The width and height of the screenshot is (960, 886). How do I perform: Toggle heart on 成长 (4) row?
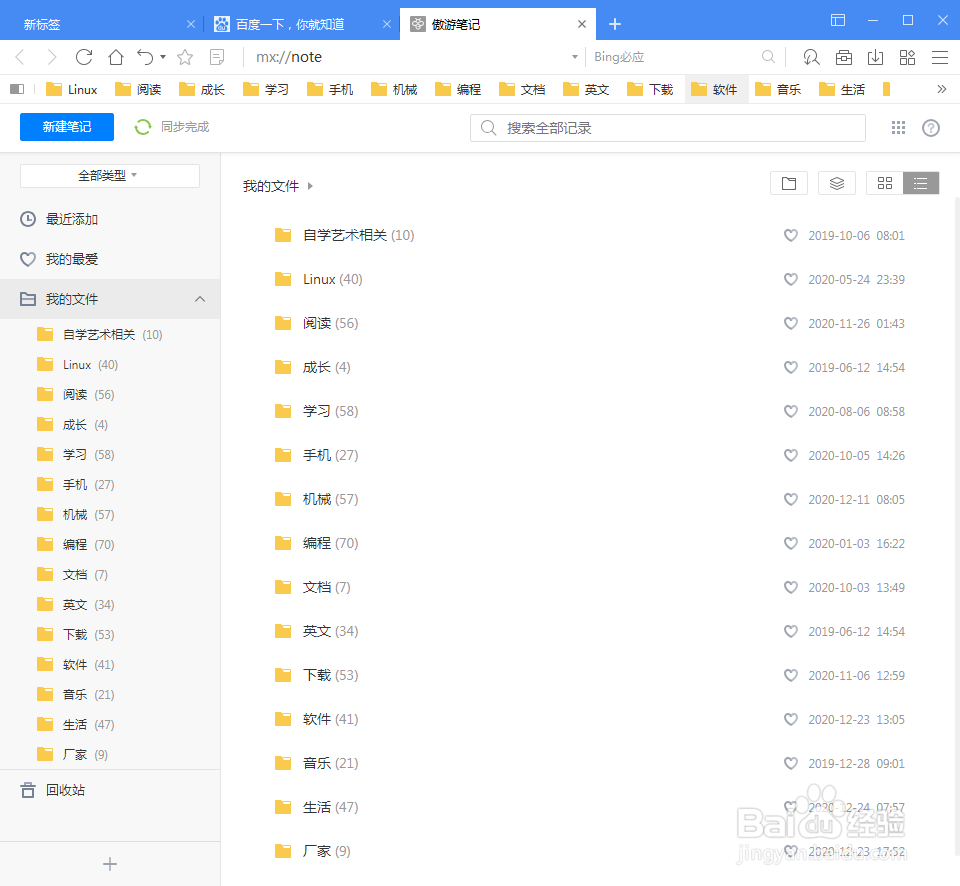791,367
